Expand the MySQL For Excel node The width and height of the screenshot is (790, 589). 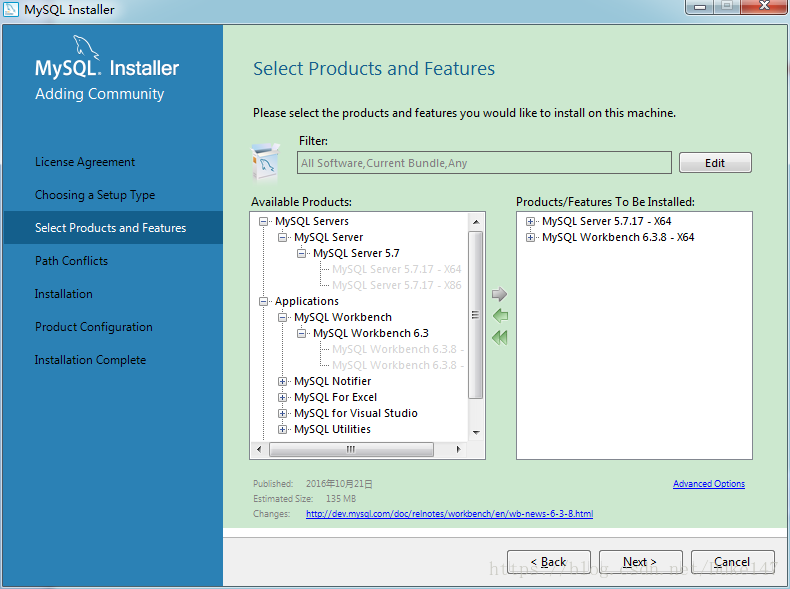click(282, 398)
